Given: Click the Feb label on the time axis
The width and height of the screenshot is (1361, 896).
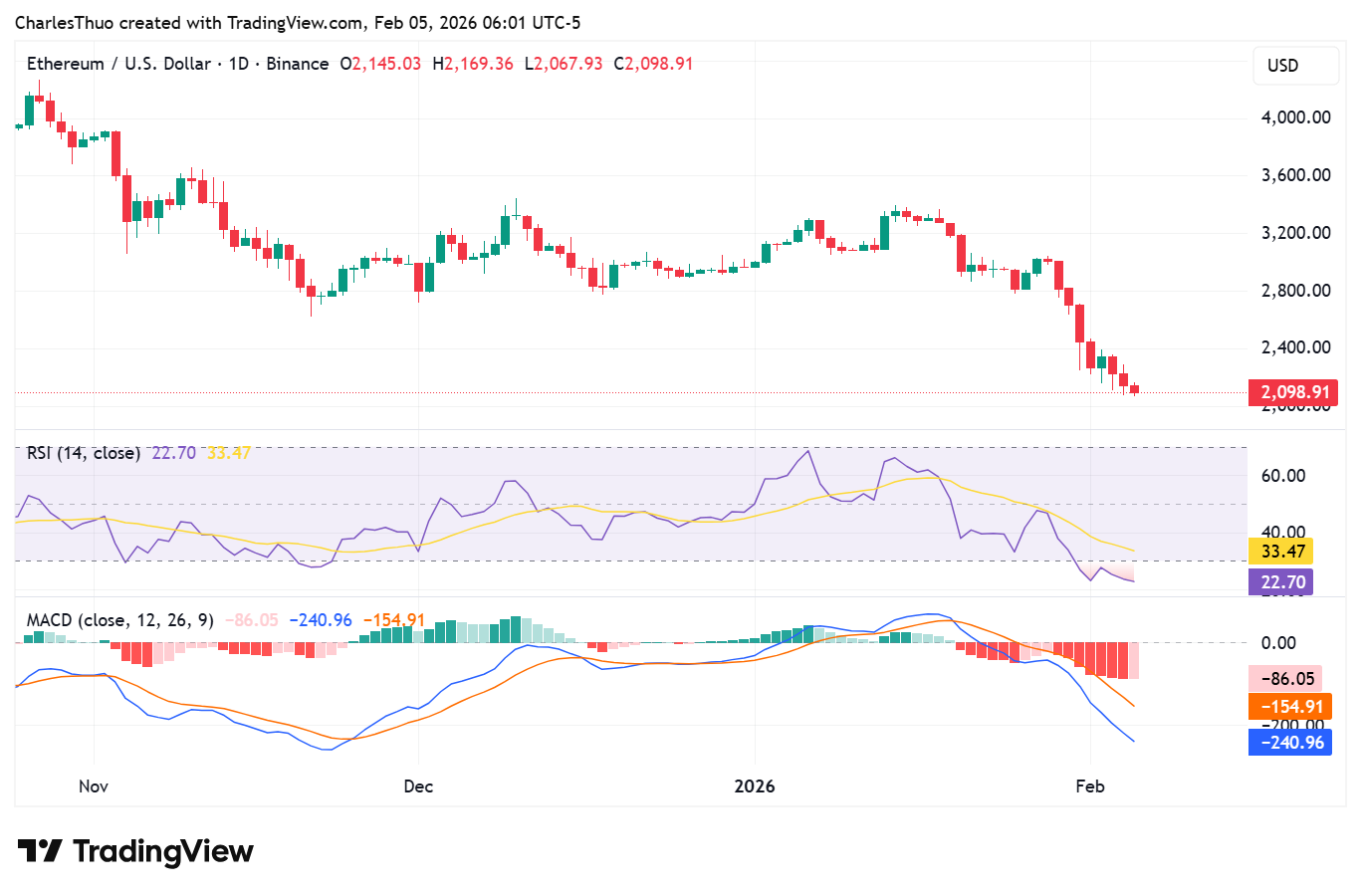Looking at the screenshot, I should 1090,785.
